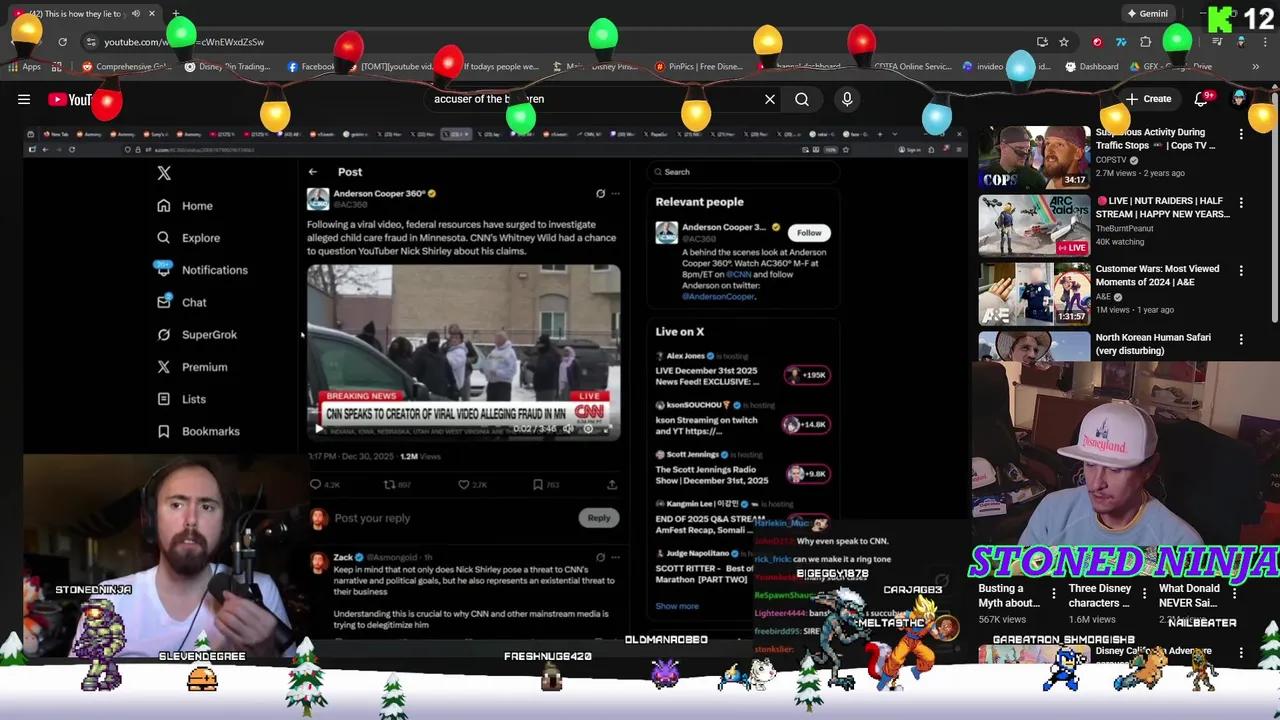Go back using the X Post arrow

point(313,172)
